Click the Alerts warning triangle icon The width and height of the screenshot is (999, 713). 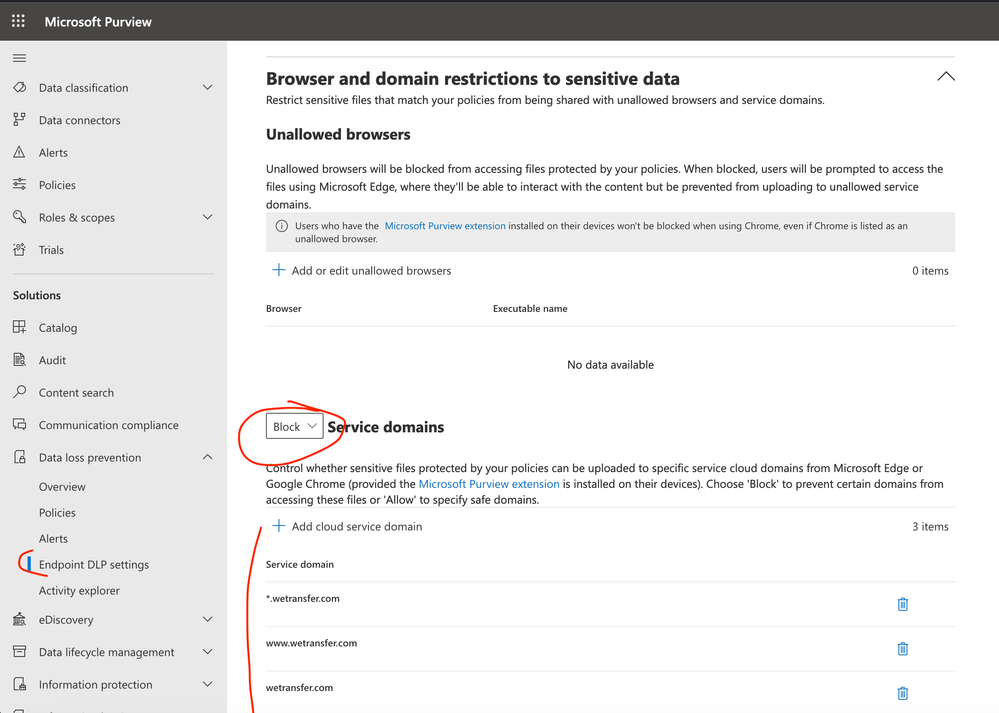tap(20, 152)
